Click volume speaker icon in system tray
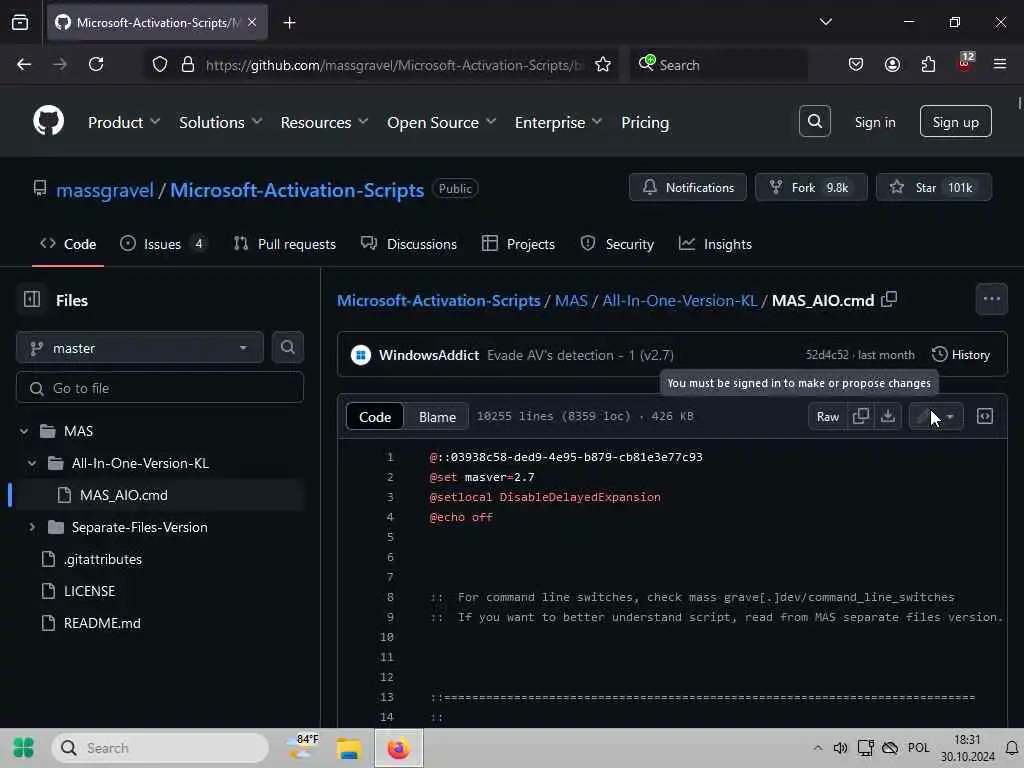Viewport: 1024px width, 768px height. [x=840, y=748]
